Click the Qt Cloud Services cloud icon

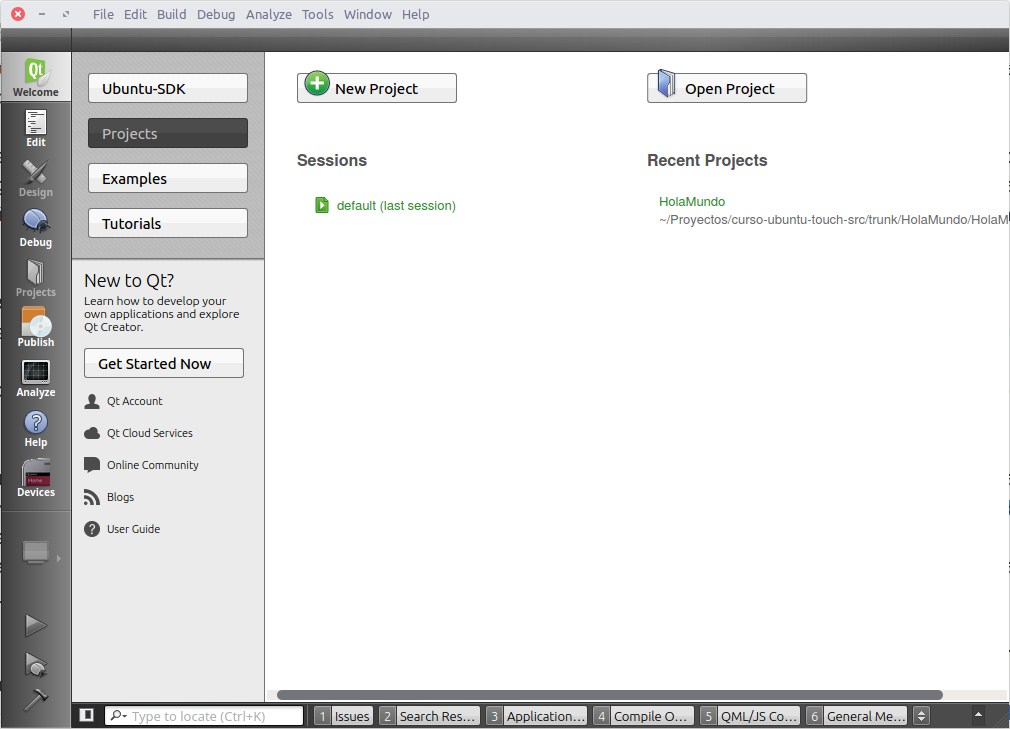(92, 433)
